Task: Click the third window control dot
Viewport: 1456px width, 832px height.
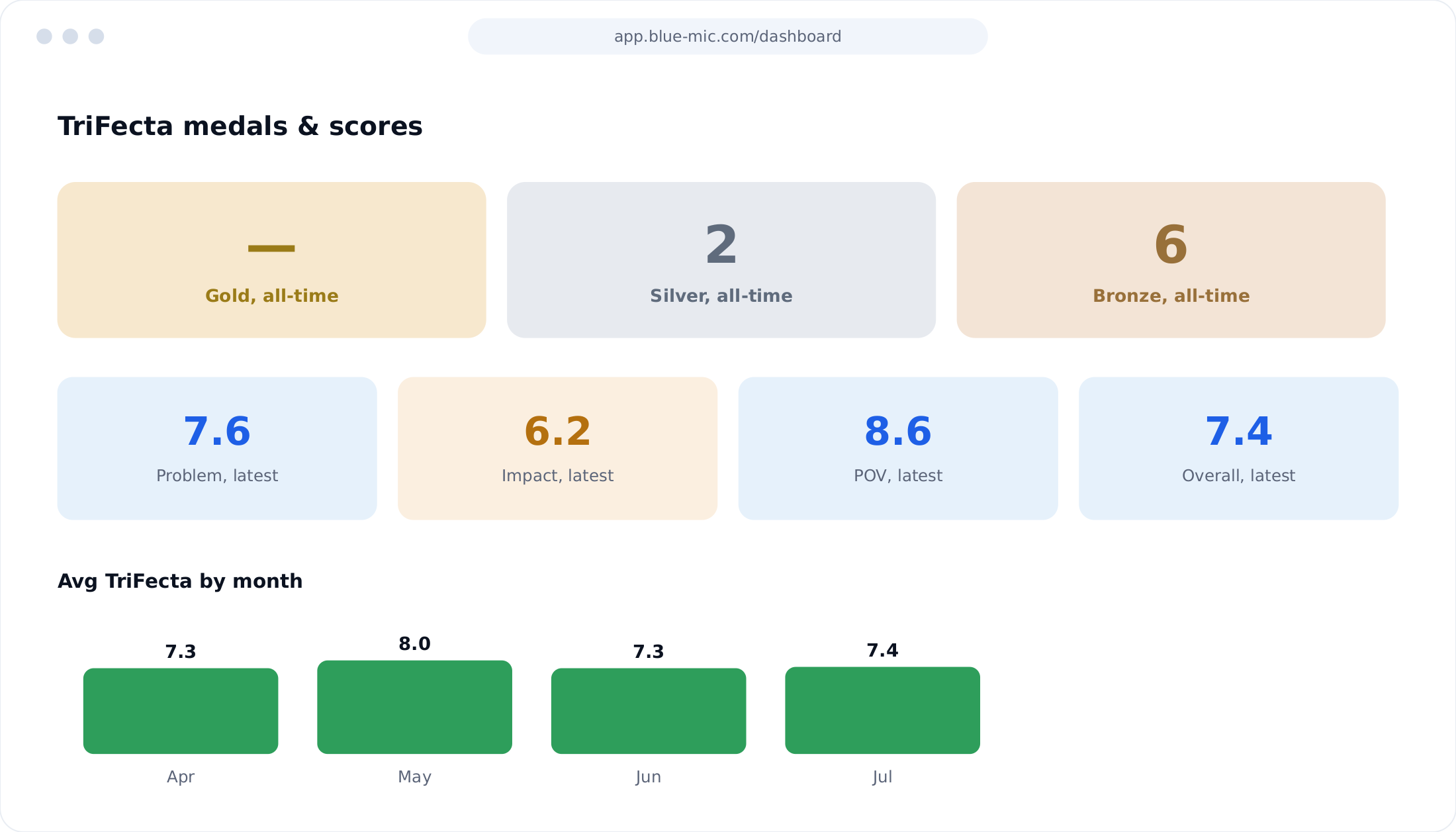Action: click(97, 36)
